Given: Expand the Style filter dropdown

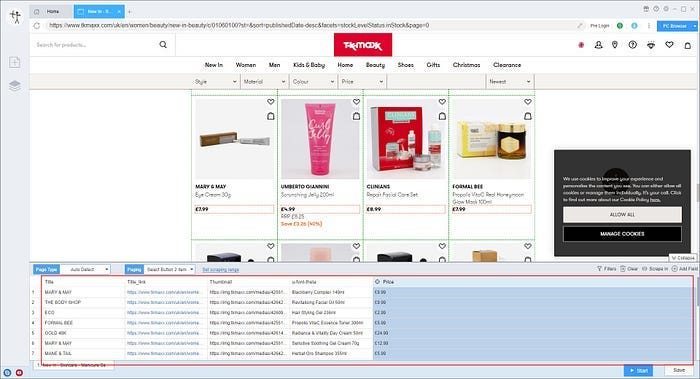Looking at the screenshot, I should 216,82.
